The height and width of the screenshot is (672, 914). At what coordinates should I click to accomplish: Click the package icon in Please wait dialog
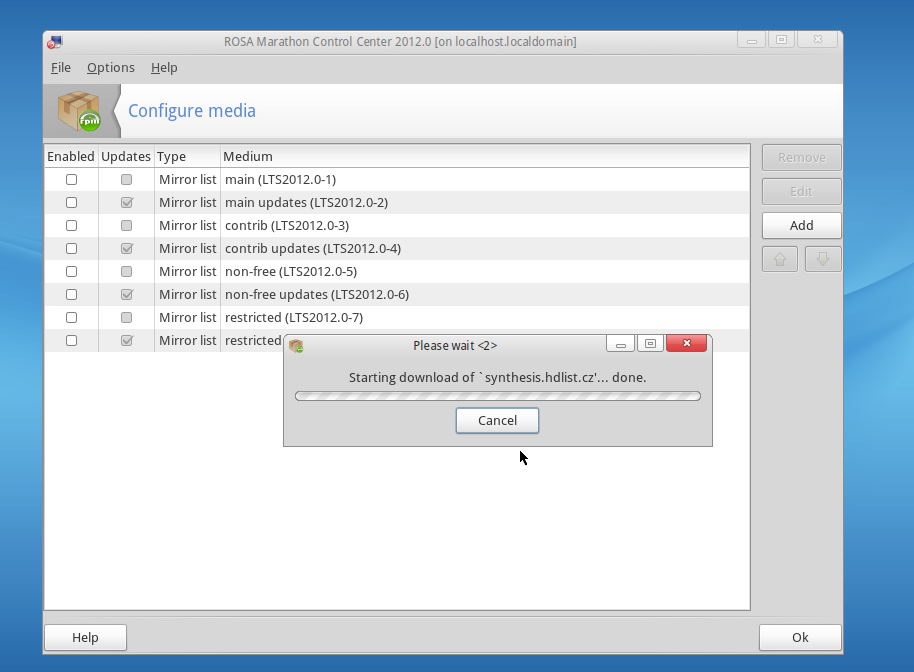pyautogui.click(x=296, y=346)
